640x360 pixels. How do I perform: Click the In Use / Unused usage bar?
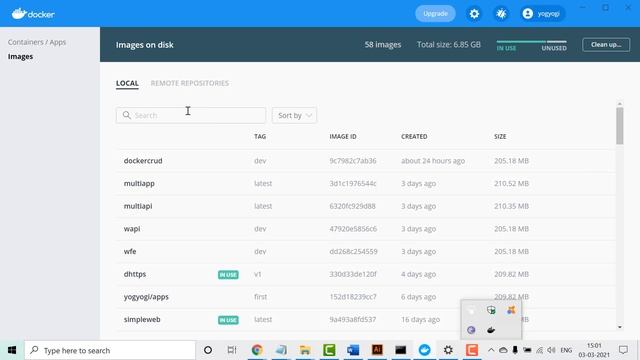[x=531, y=45]
